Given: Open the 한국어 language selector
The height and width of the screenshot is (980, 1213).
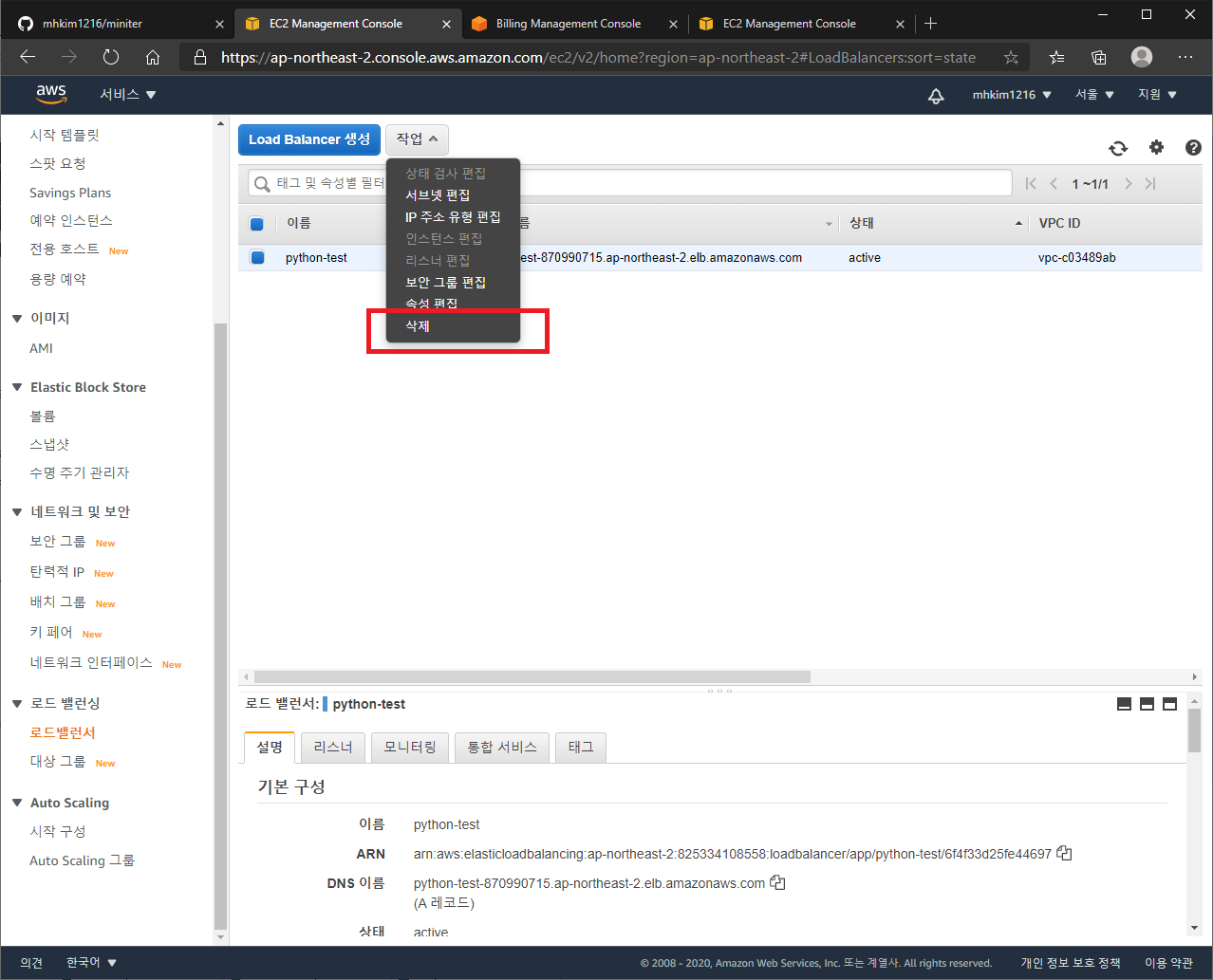Looking at the screenshot, I should click(91, 962).
